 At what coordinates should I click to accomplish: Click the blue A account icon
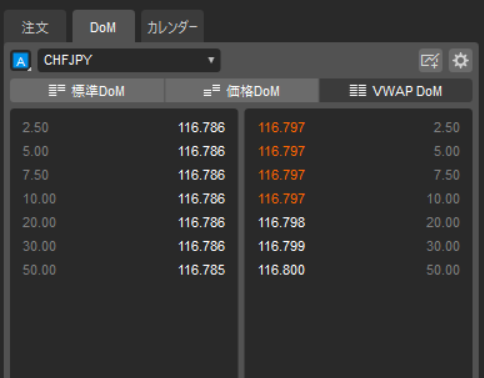click(x=21, y=61)
